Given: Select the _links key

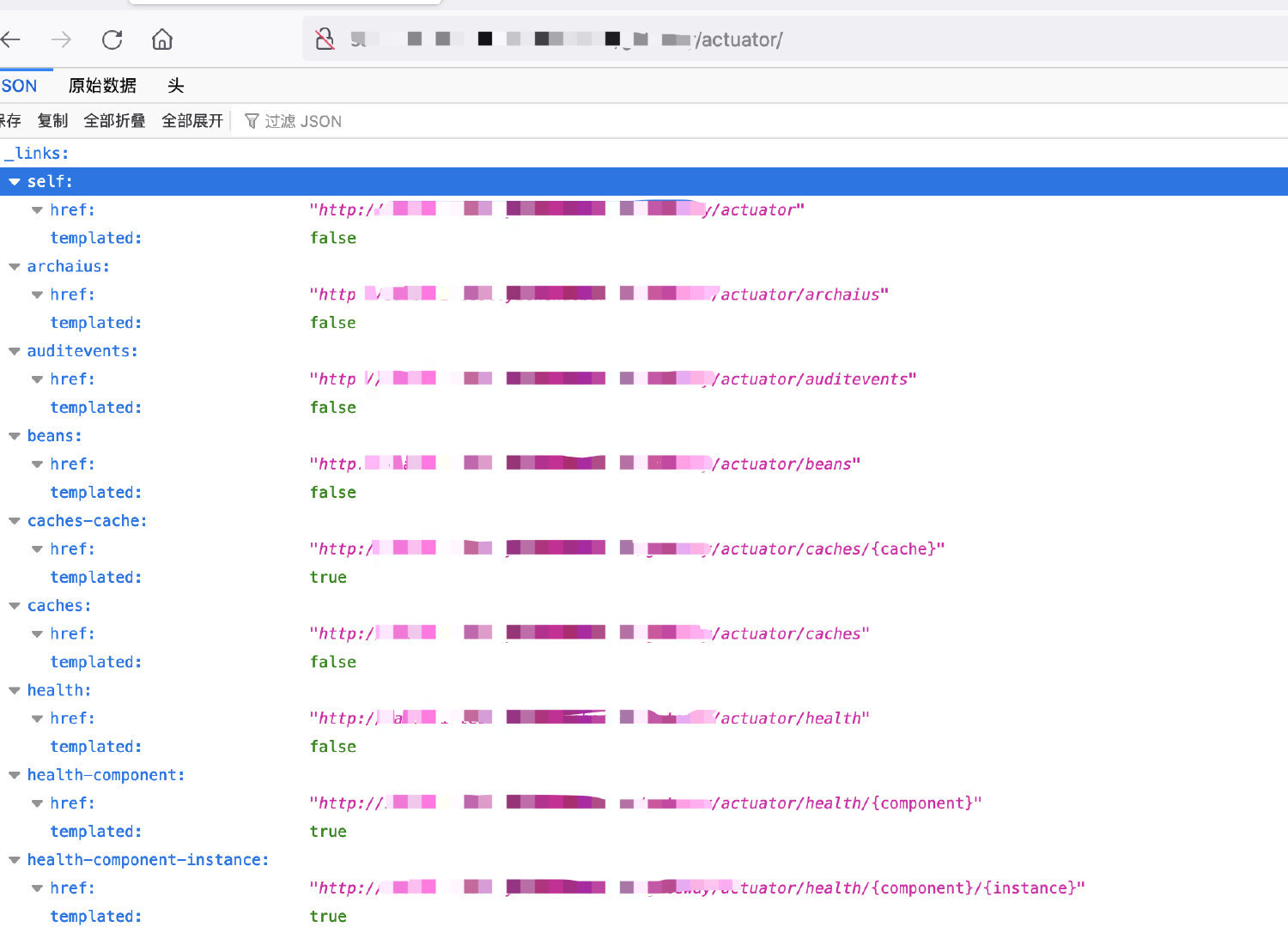Looking at the screenshot, I should pos(36,154).
